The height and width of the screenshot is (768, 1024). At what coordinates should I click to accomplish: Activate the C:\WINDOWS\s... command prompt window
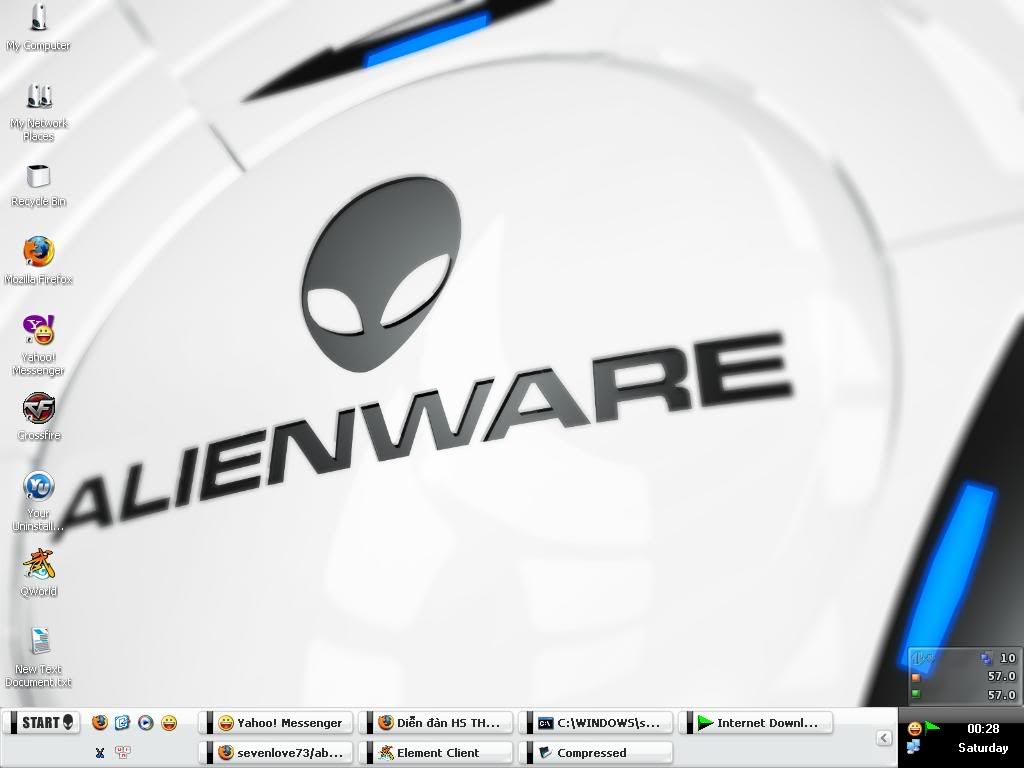598,723
